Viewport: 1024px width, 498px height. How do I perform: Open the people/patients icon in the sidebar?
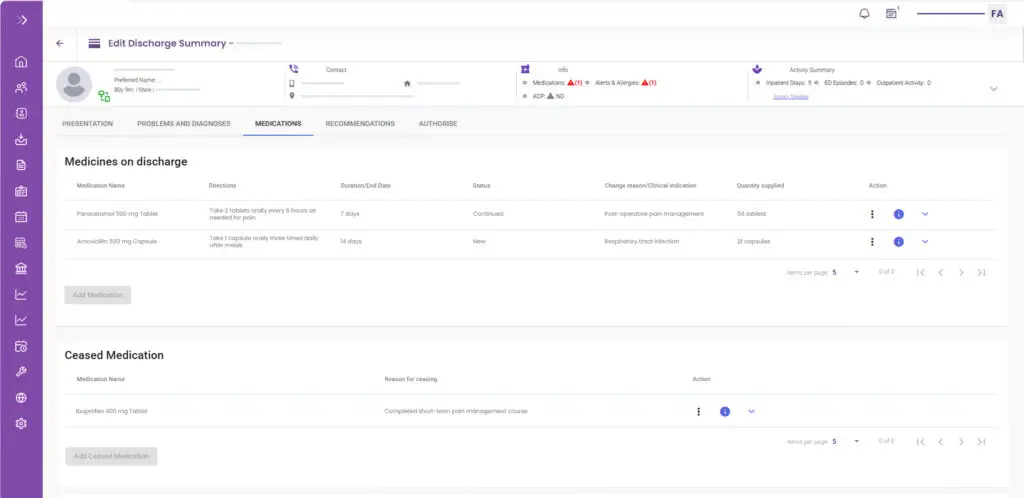click(x=21, y=87)
